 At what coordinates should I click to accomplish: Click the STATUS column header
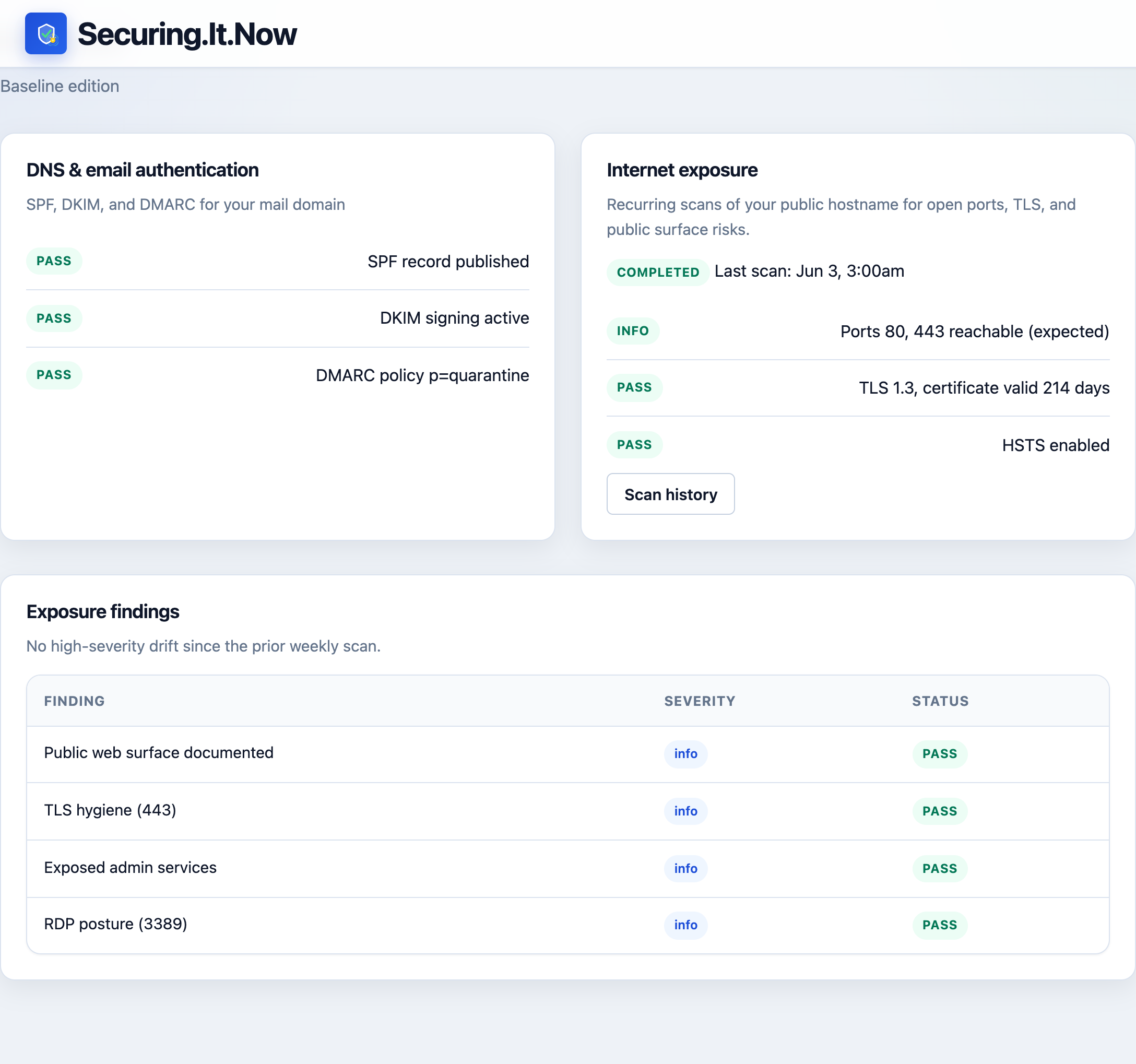[940, 701]
